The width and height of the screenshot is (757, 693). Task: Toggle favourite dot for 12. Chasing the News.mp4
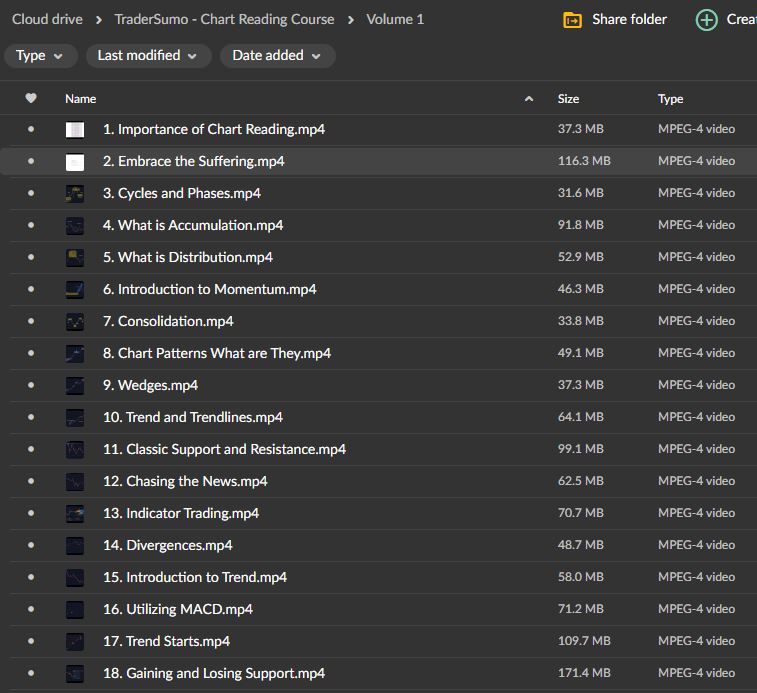point(31,481)
